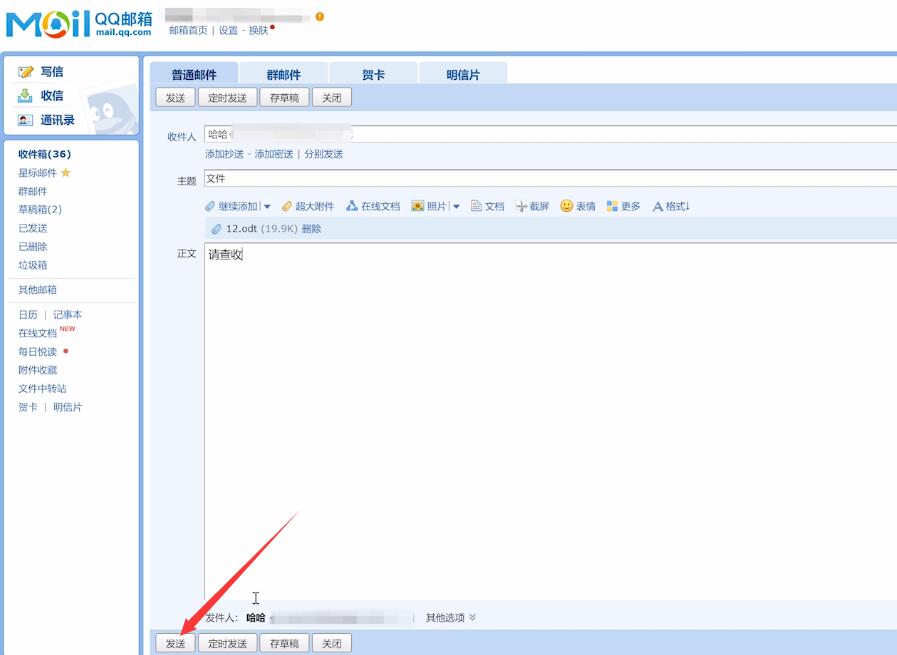The image size is (897, 655).
Task: Open 收件箱(36) folder
Action: point(45,154)
